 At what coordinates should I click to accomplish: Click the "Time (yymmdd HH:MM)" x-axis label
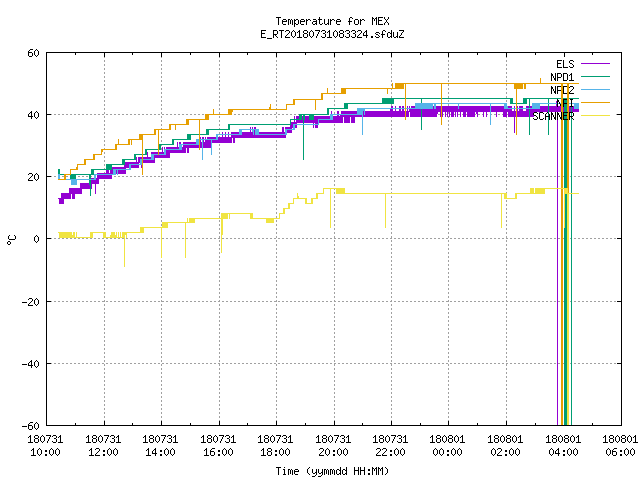(x=332, y=471)
